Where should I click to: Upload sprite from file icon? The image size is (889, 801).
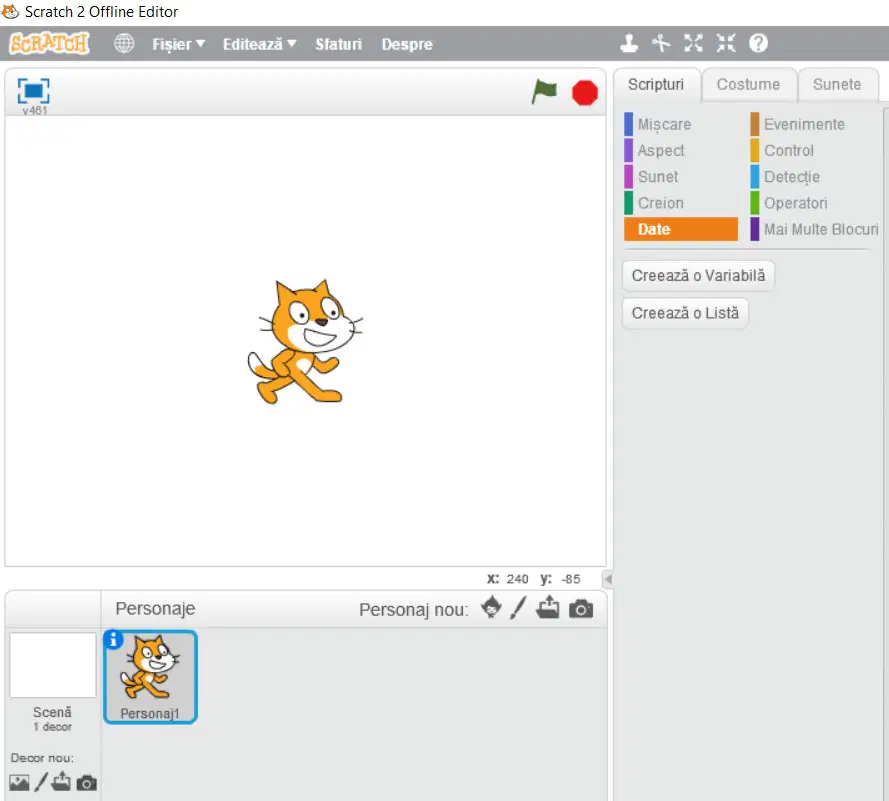(548, 608)
